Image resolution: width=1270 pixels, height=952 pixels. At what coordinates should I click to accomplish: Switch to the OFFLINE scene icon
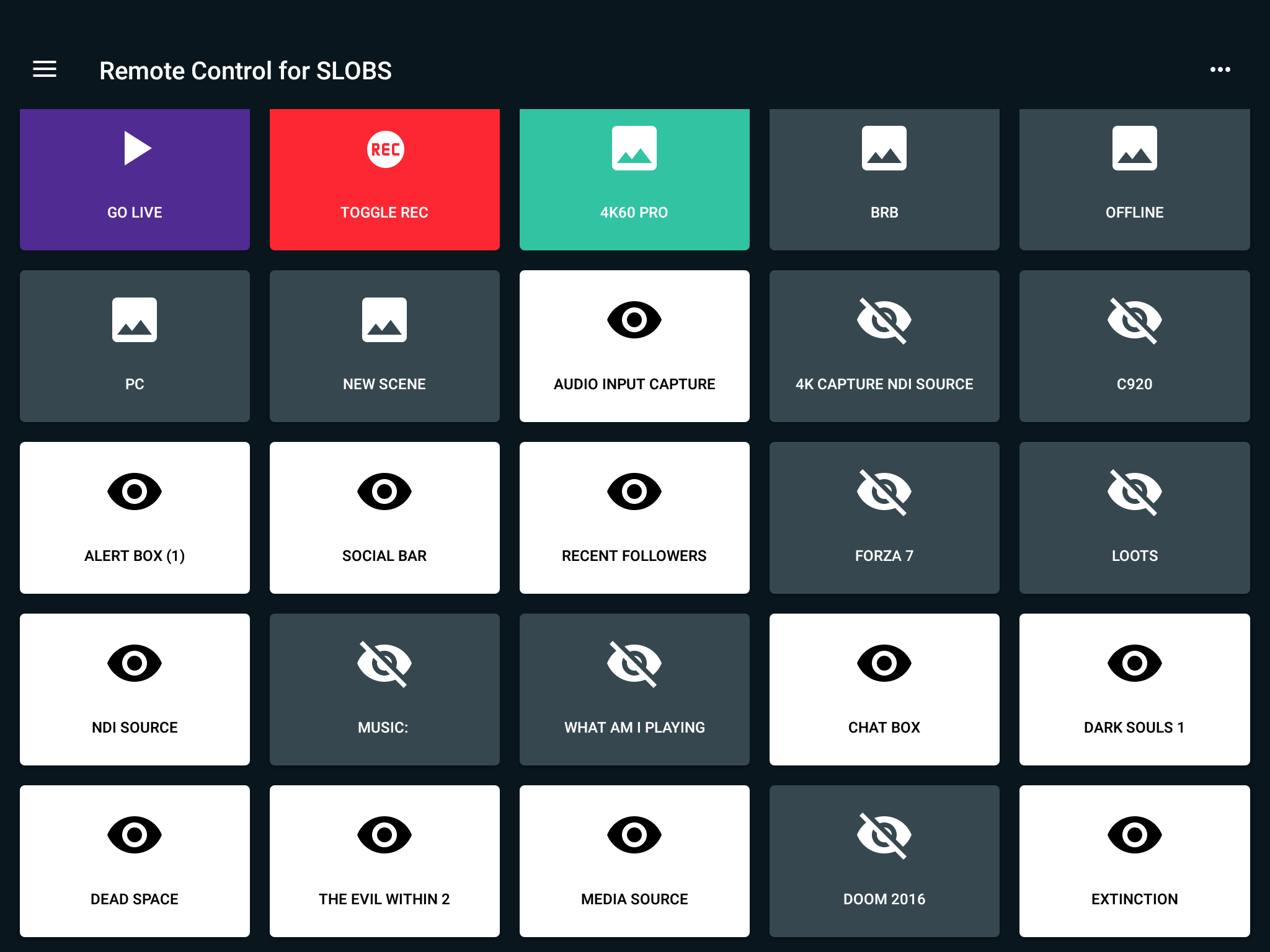click(1134, 148)
